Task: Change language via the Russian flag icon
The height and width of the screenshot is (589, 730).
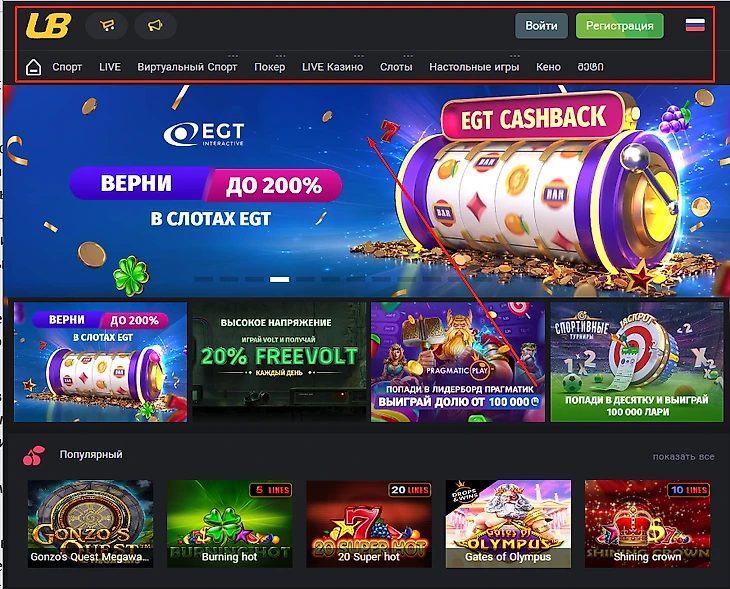Action: [695, 25]
